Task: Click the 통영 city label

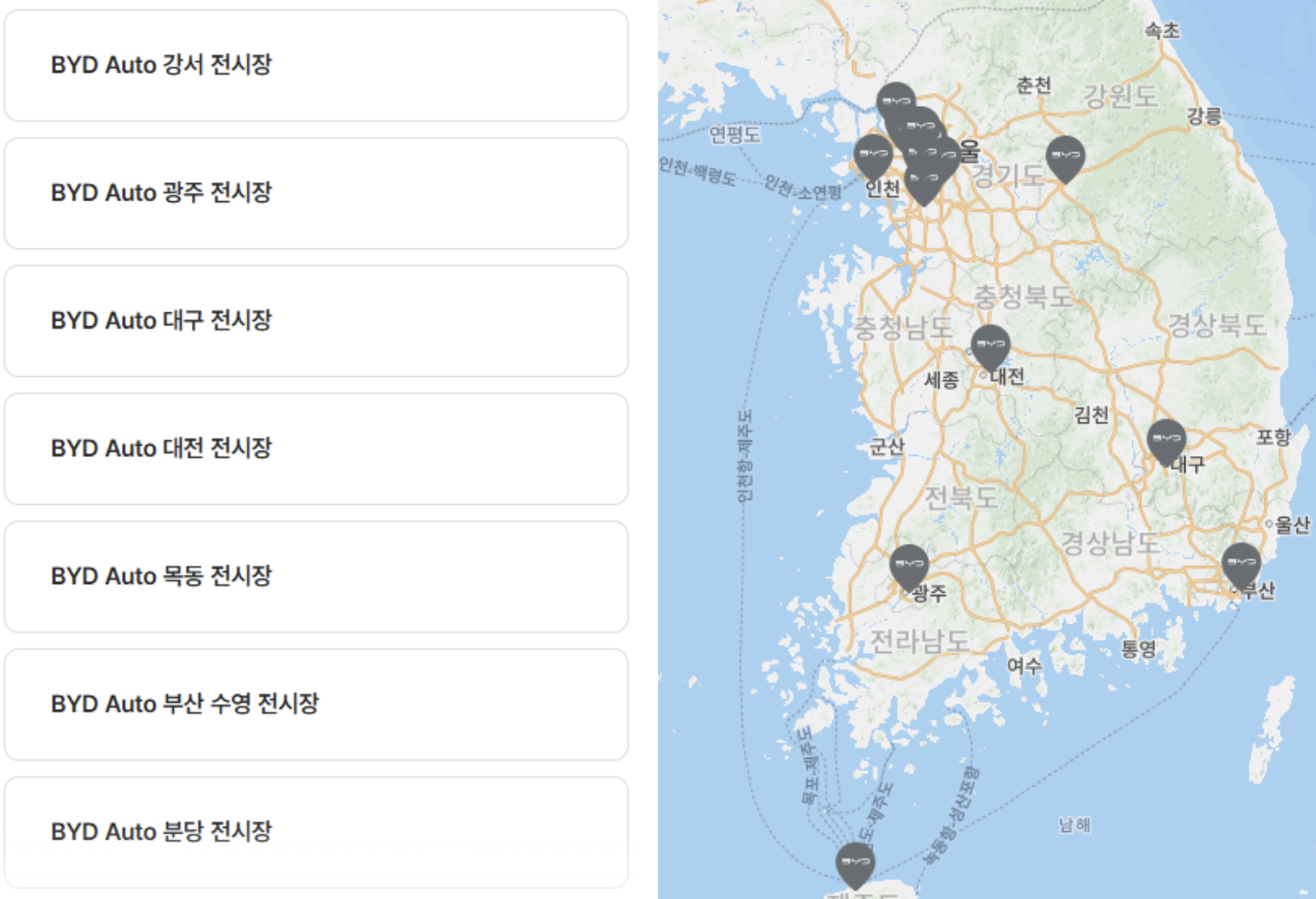Action: click(1139, 650)
